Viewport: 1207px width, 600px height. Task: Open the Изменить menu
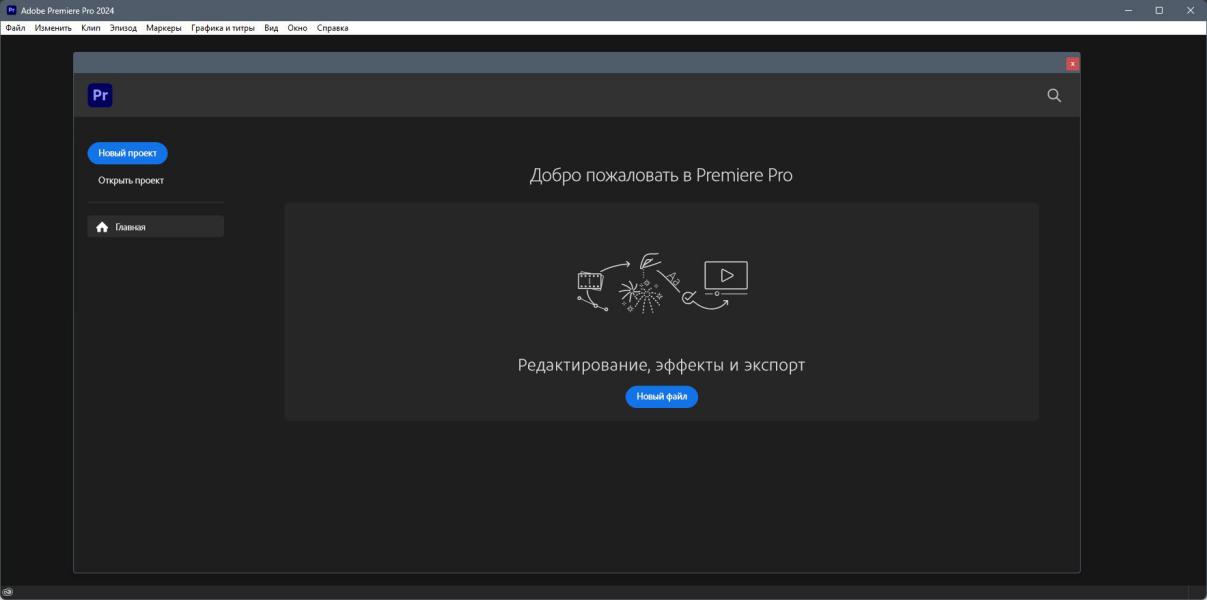tap(53, 28)
